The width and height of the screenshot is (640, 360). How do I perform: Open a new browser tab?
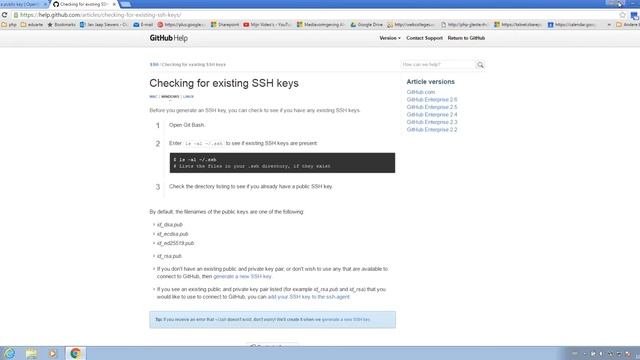[x=126, y=4]
